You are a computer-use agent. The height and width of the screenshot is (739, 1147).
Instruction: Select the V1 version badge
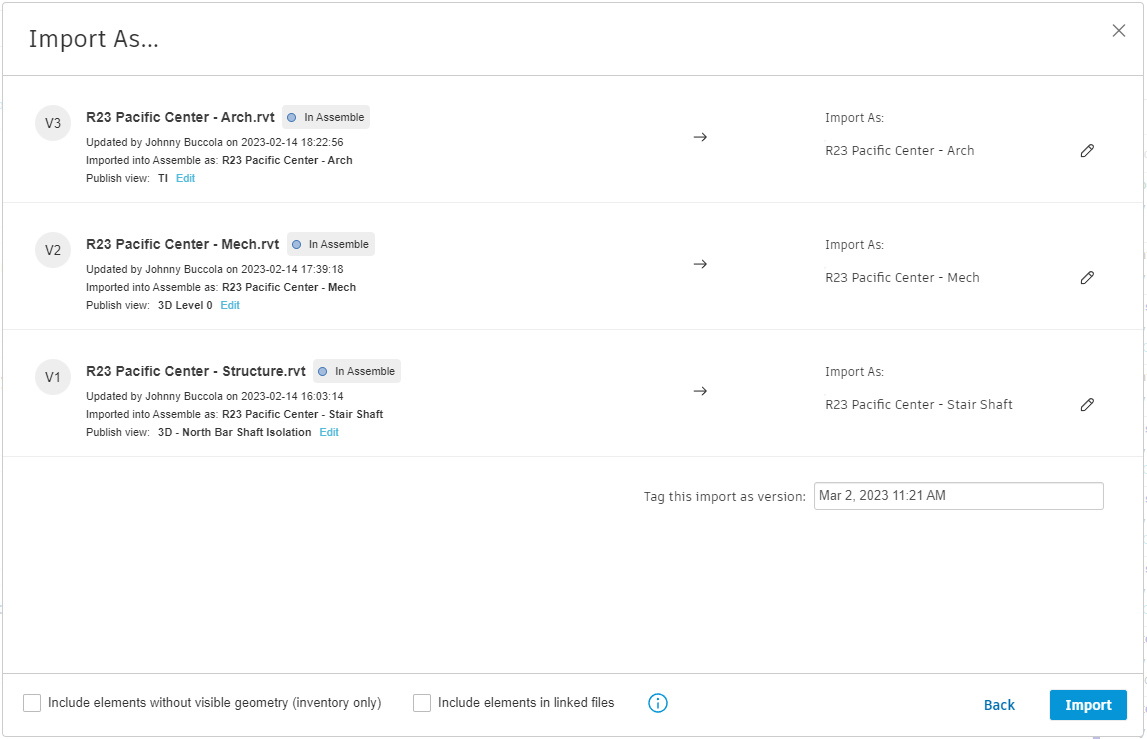click(x=53, y=377)
